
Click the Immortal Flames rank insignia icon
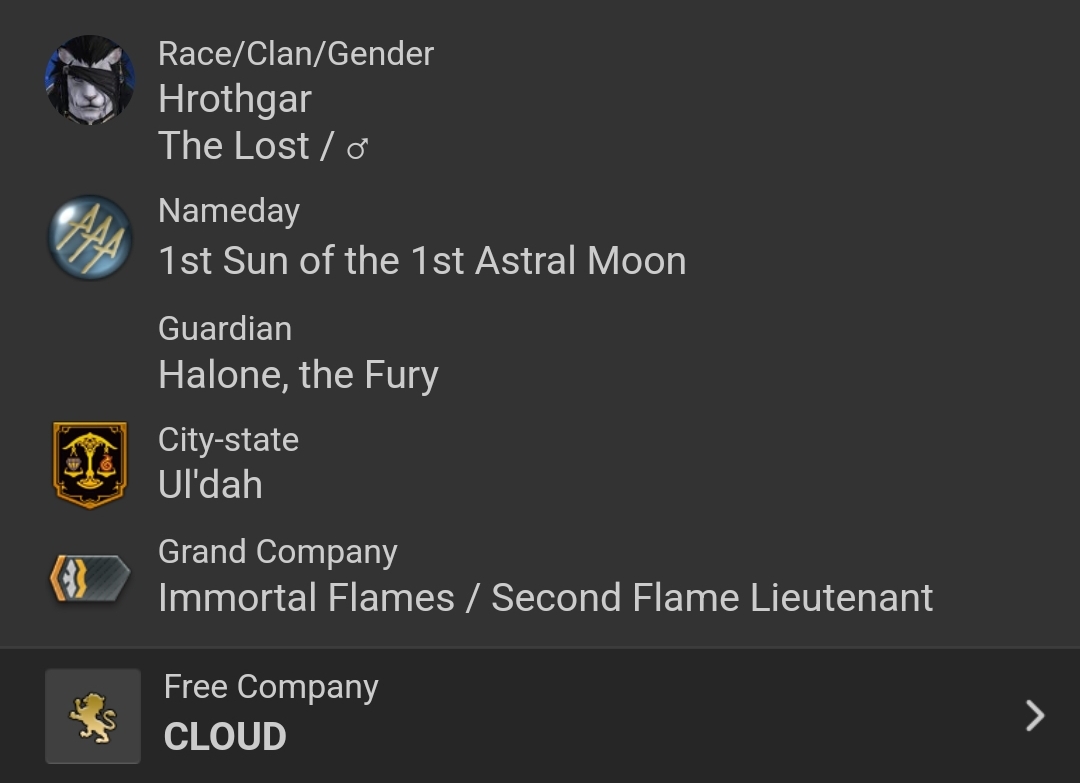(90, 579)
